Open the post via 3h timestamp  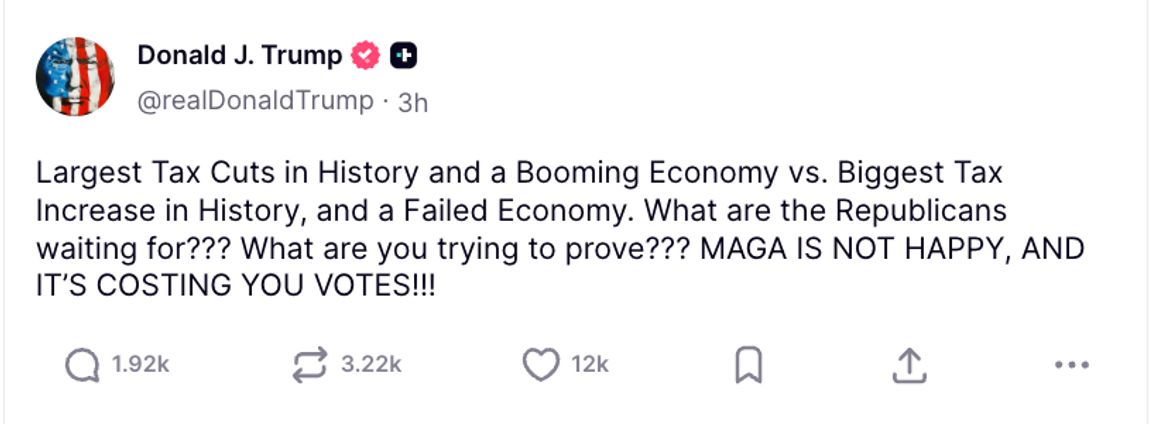tap(413, 102)
